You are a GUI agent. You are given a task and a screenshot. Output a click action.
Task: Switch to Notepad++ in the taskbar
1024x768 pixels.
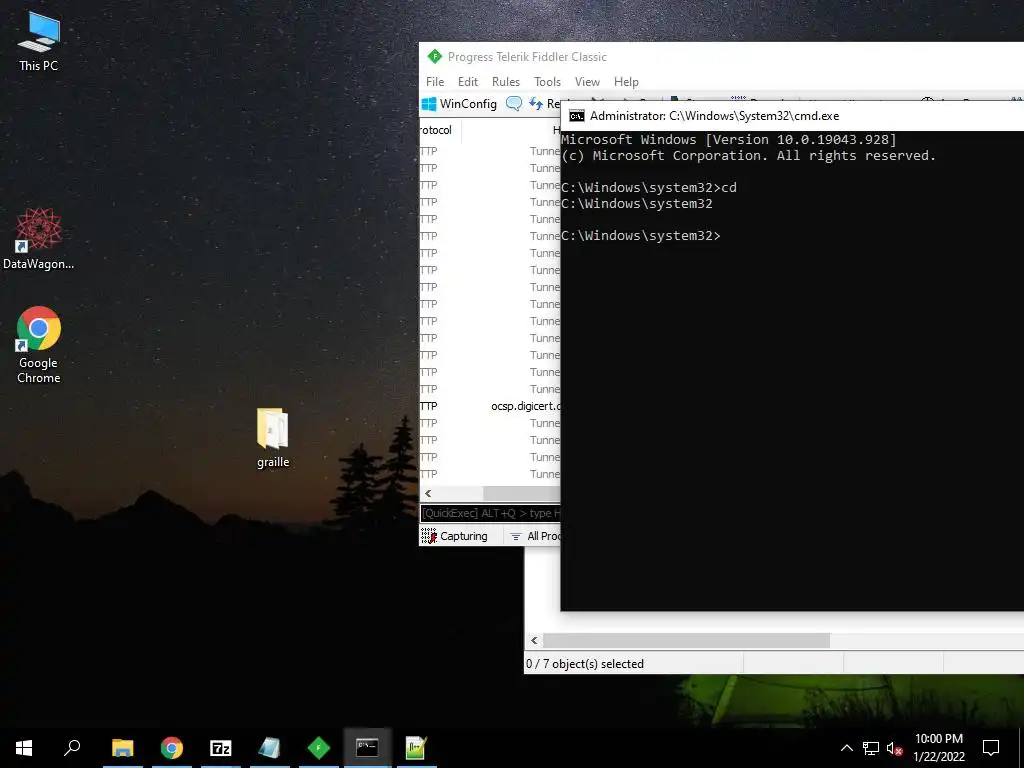[x=416, y=748]
